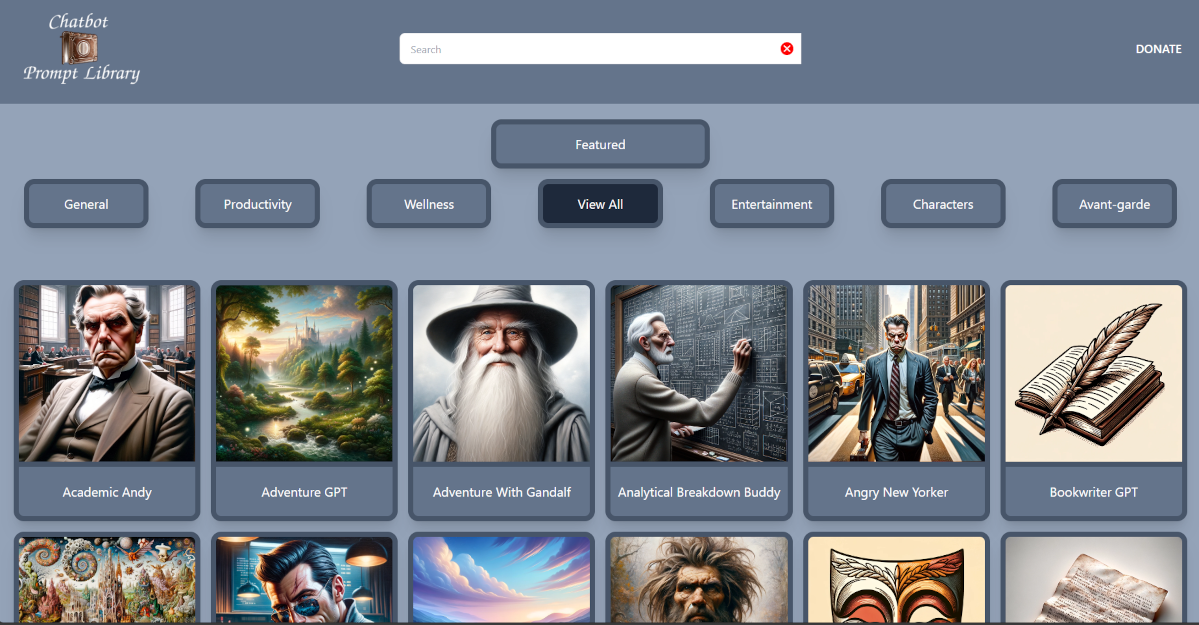Open the old parchment paper card
The height and width of the screenshot is (625, 1199).
(1093, 579)
